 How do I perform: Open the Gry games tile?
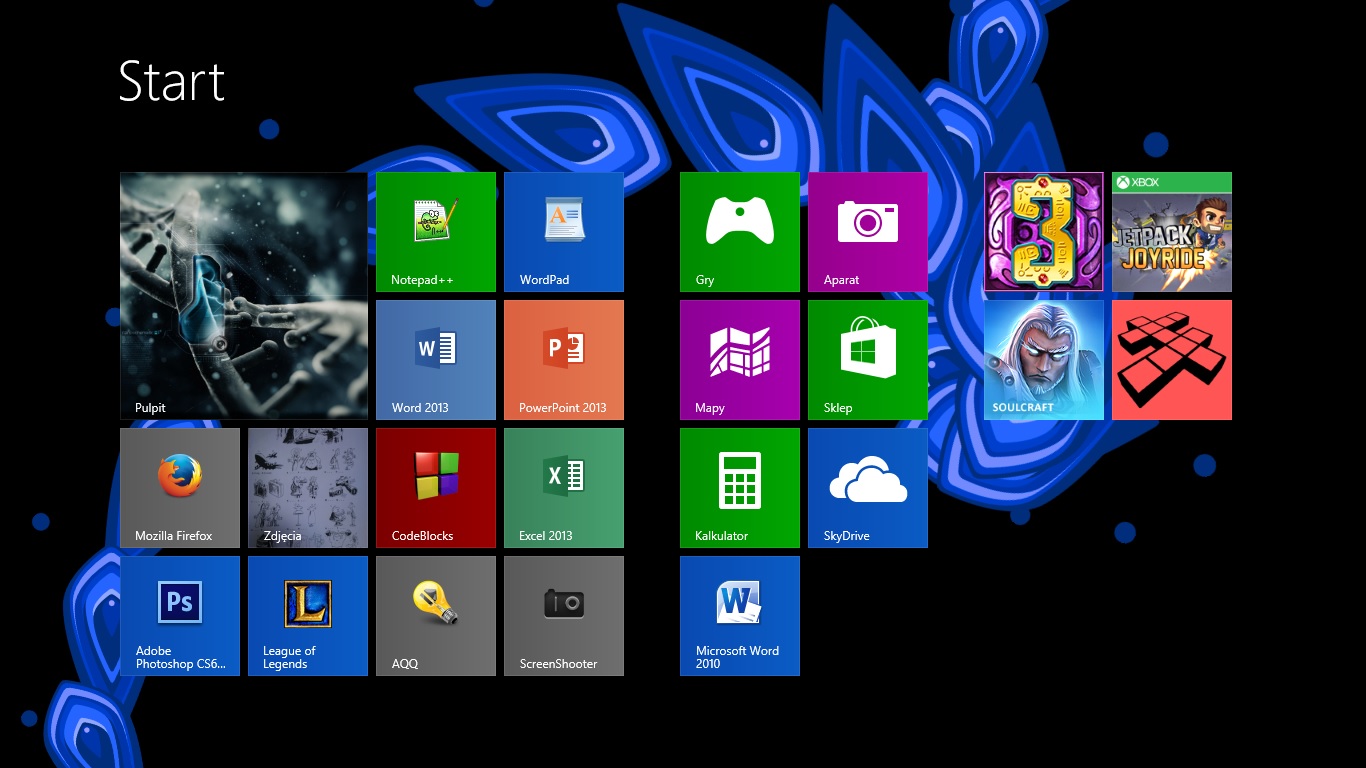740,232
